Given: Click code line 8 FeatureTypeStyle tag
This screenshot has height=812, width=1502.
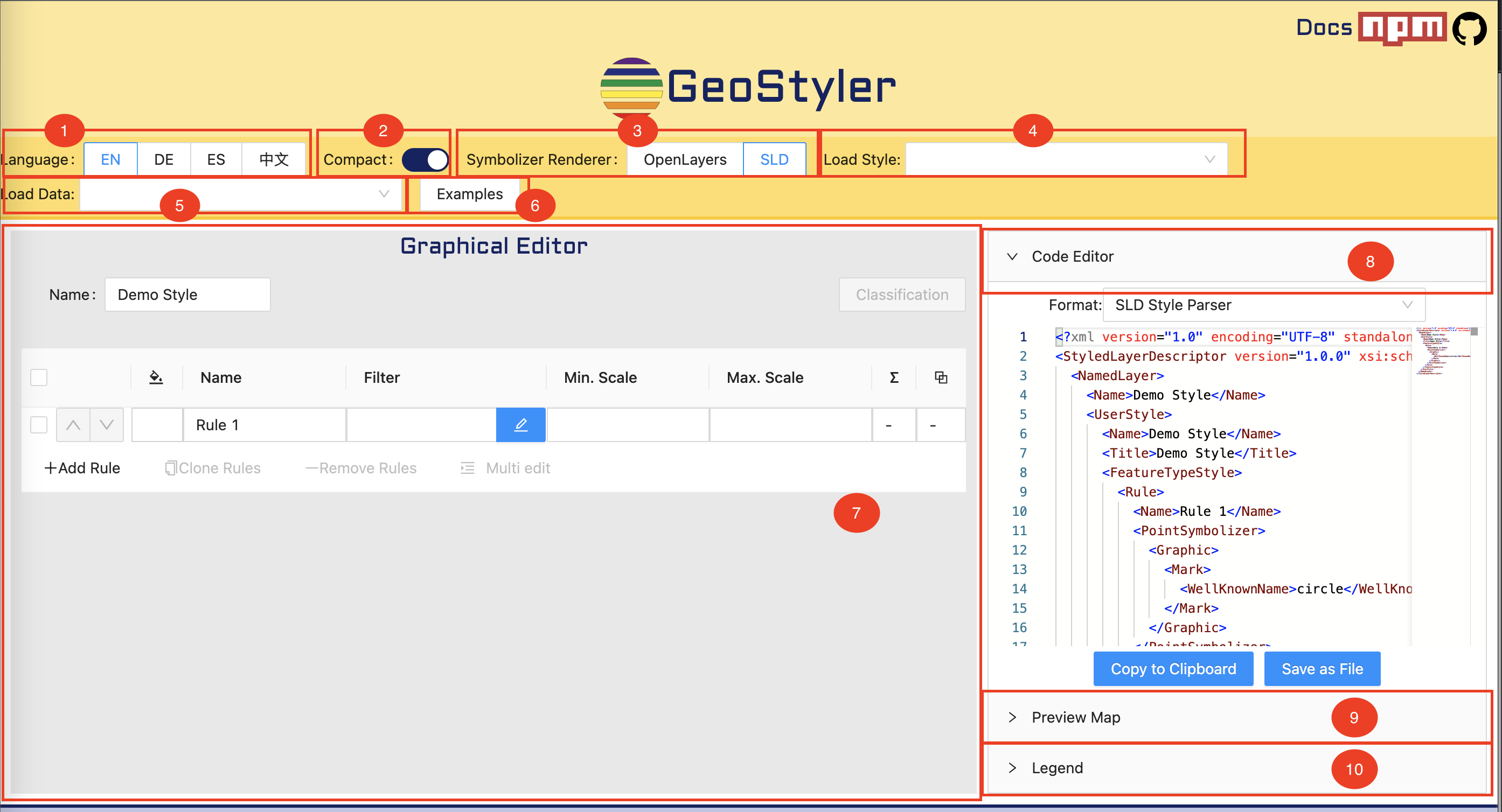Looking at the screenshot, I should 1171,472.
